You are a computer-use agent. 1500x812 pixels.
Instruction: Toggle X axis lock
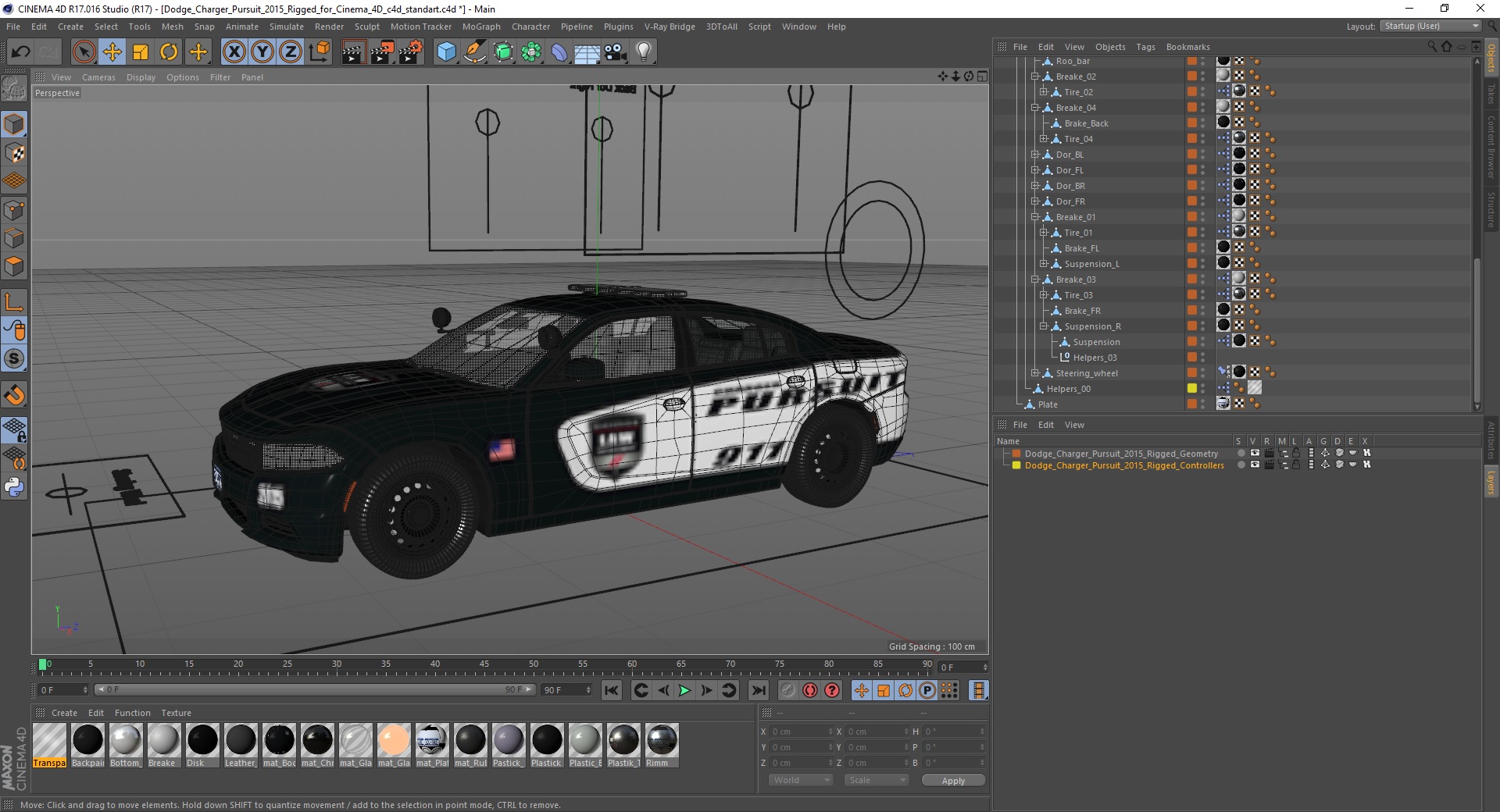coord(234,52)
